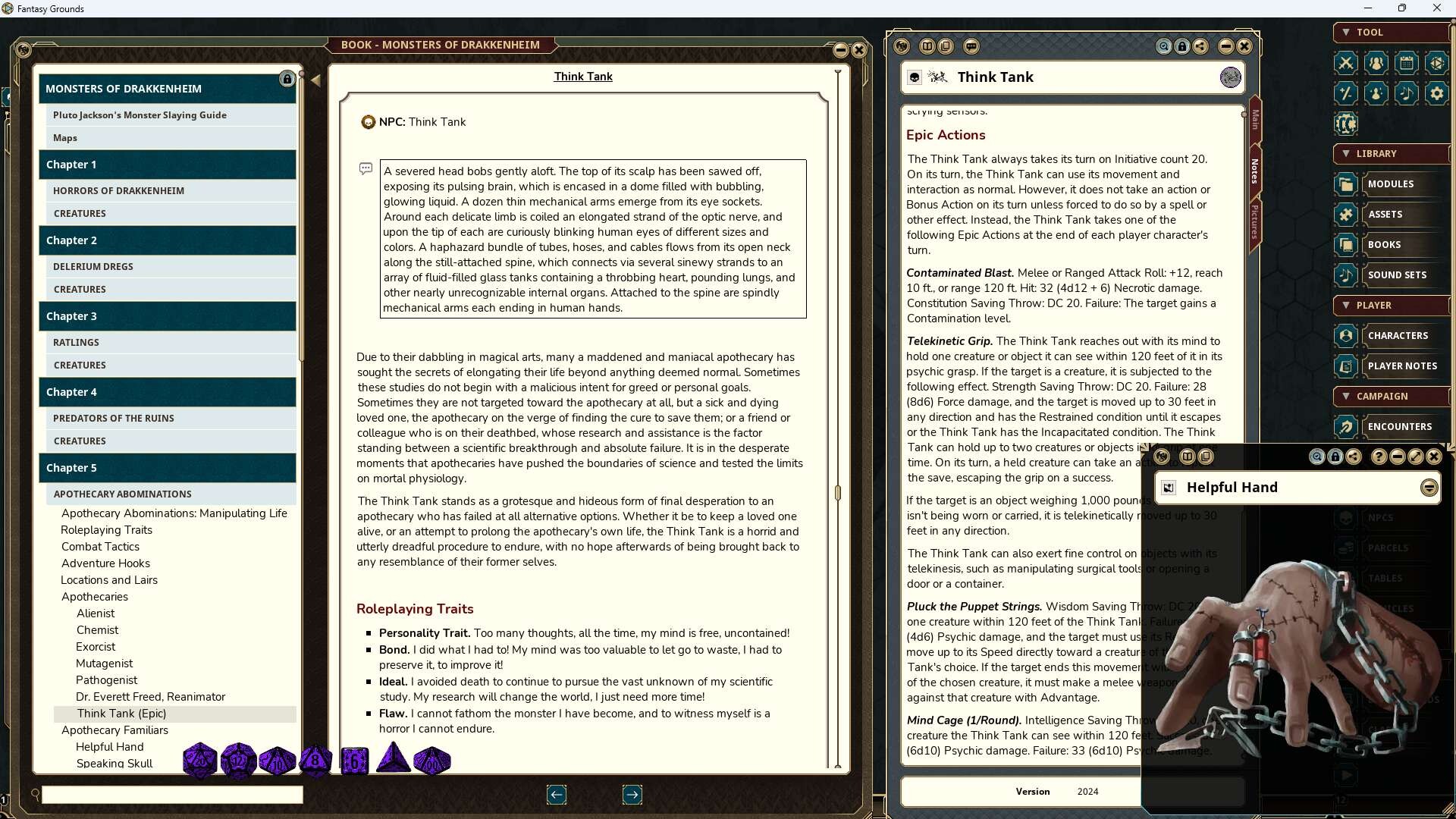1456x819 pixels.
Task: Click the book index search field
Action: click(172, 795)
